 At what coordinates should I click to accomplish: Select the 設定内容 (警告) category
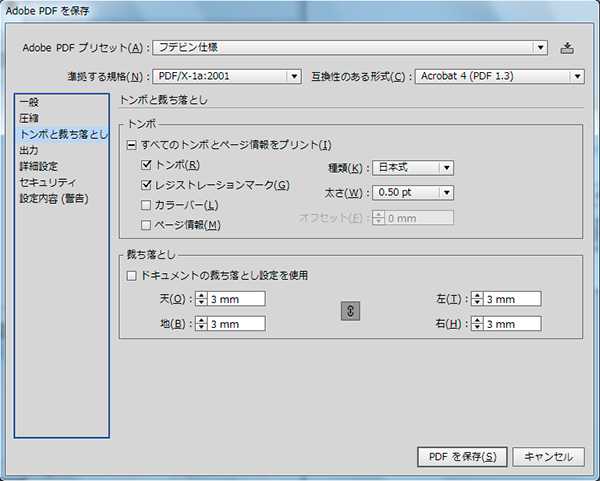pyautogui.click(x=62, y=199)
